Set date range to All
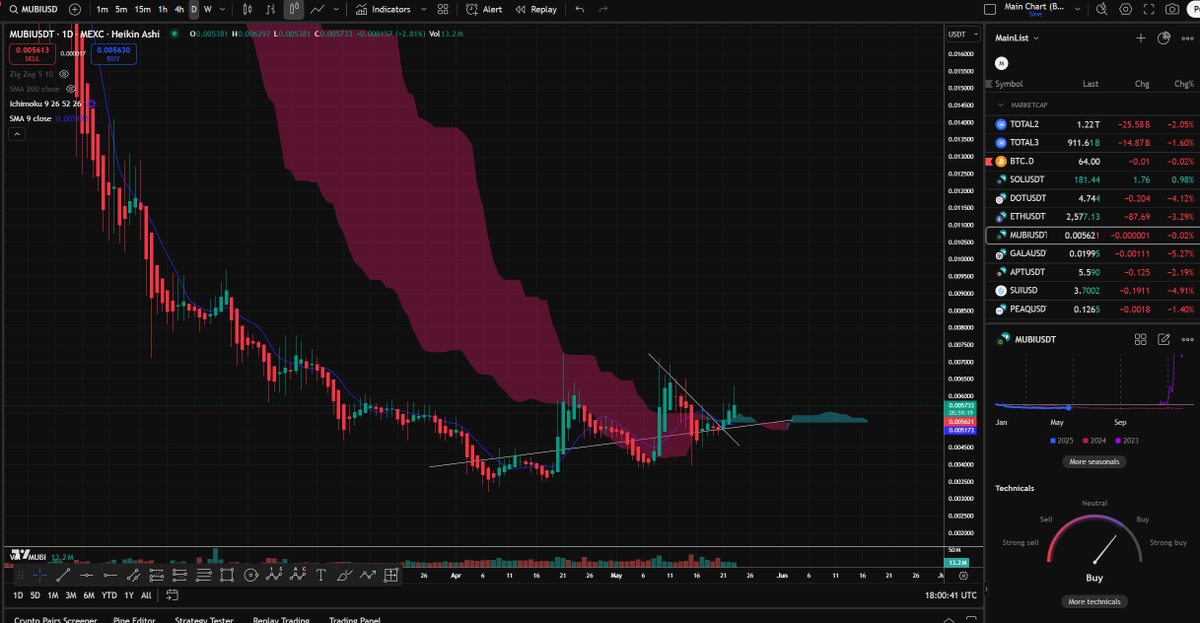1200x623 pixels. point(146,595)
